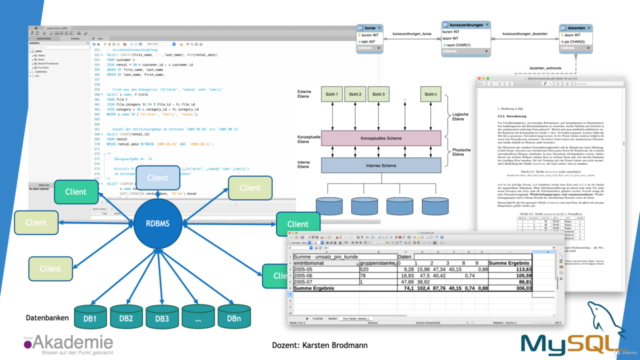
Task: Select the Sicht 2 box in the schema diagram
Action: click(x=355, y=94)
